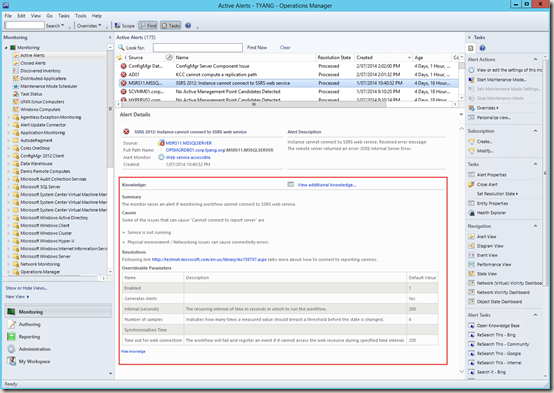Toggle the Tasks pane toolbar button
Image resolution: width=554 pixels, height=393 pixels.
171,26
